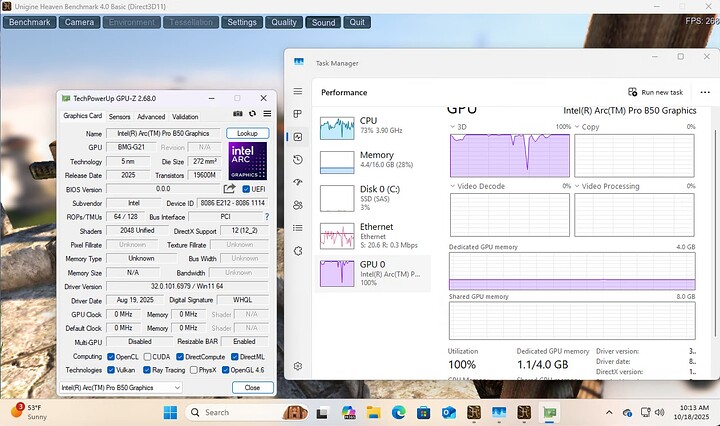Screen dimensions: 720x426
Task: Toggle DirectML checkbox in GPU-Z
Action: pos(235,357)
